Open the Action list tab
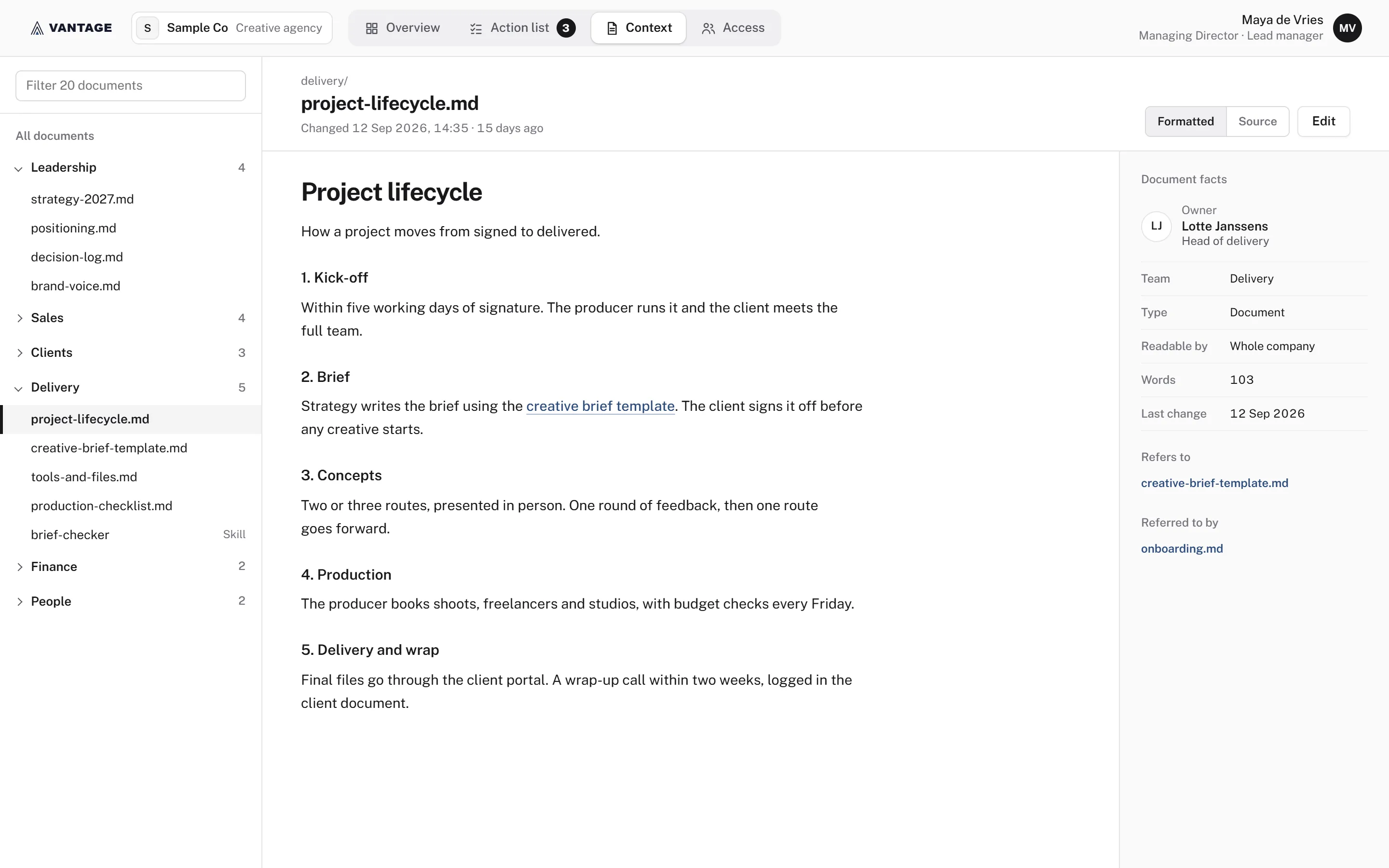Screen dimensions: 1389x868 522,28
